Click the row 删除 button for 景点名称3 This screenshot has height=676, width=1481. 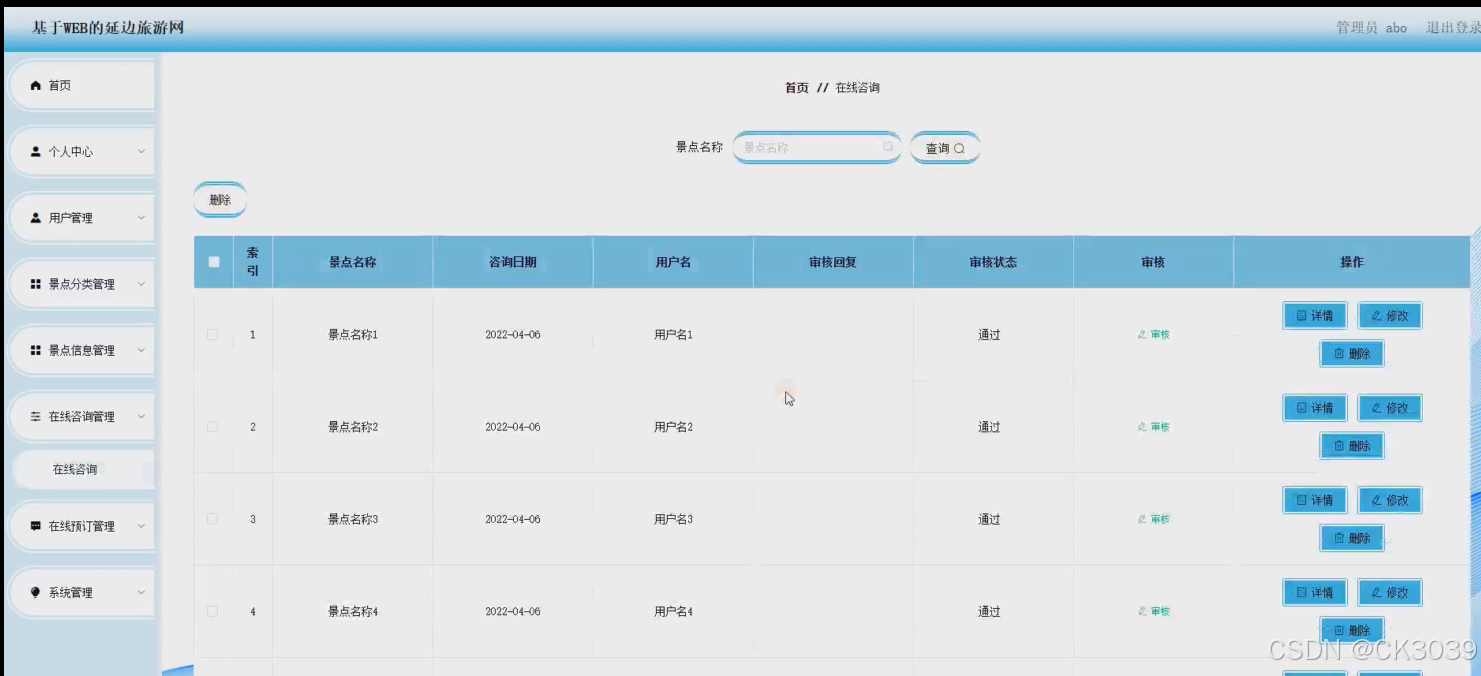pyautogui.click(x=1352, y=538)
